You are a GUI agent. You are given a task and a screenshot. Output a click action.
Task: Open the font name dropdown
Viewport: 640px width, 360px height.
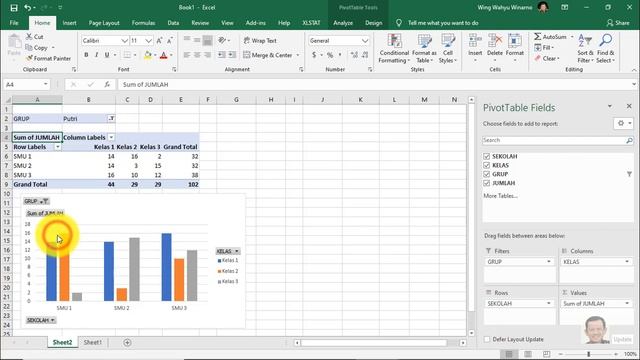tap(124, 40)
